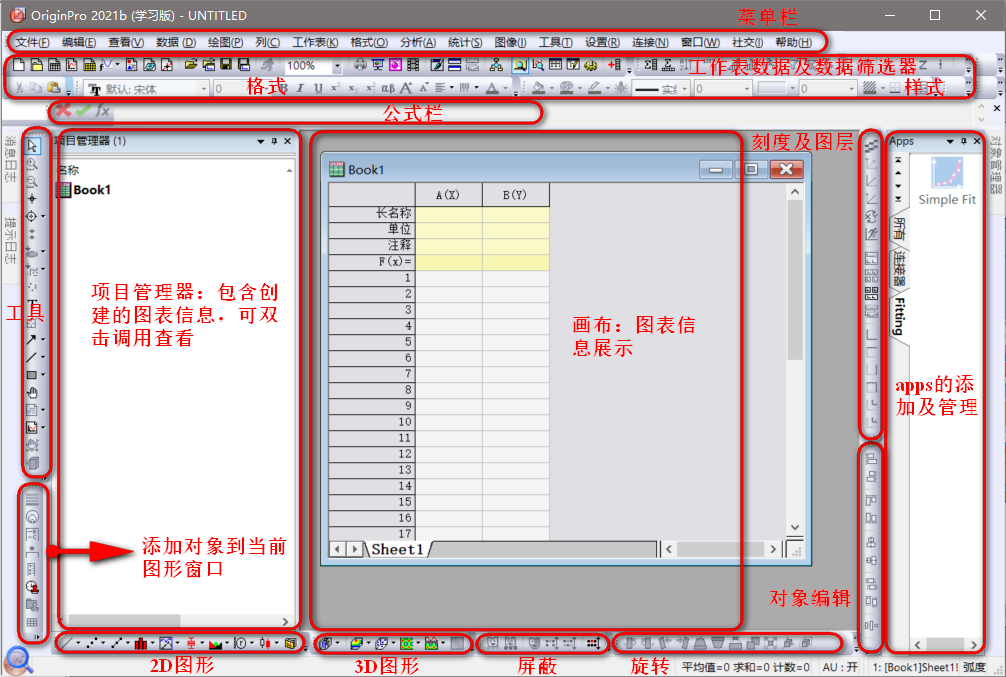Plot a column bar graph icon
1006x677 pixels.
141,642
